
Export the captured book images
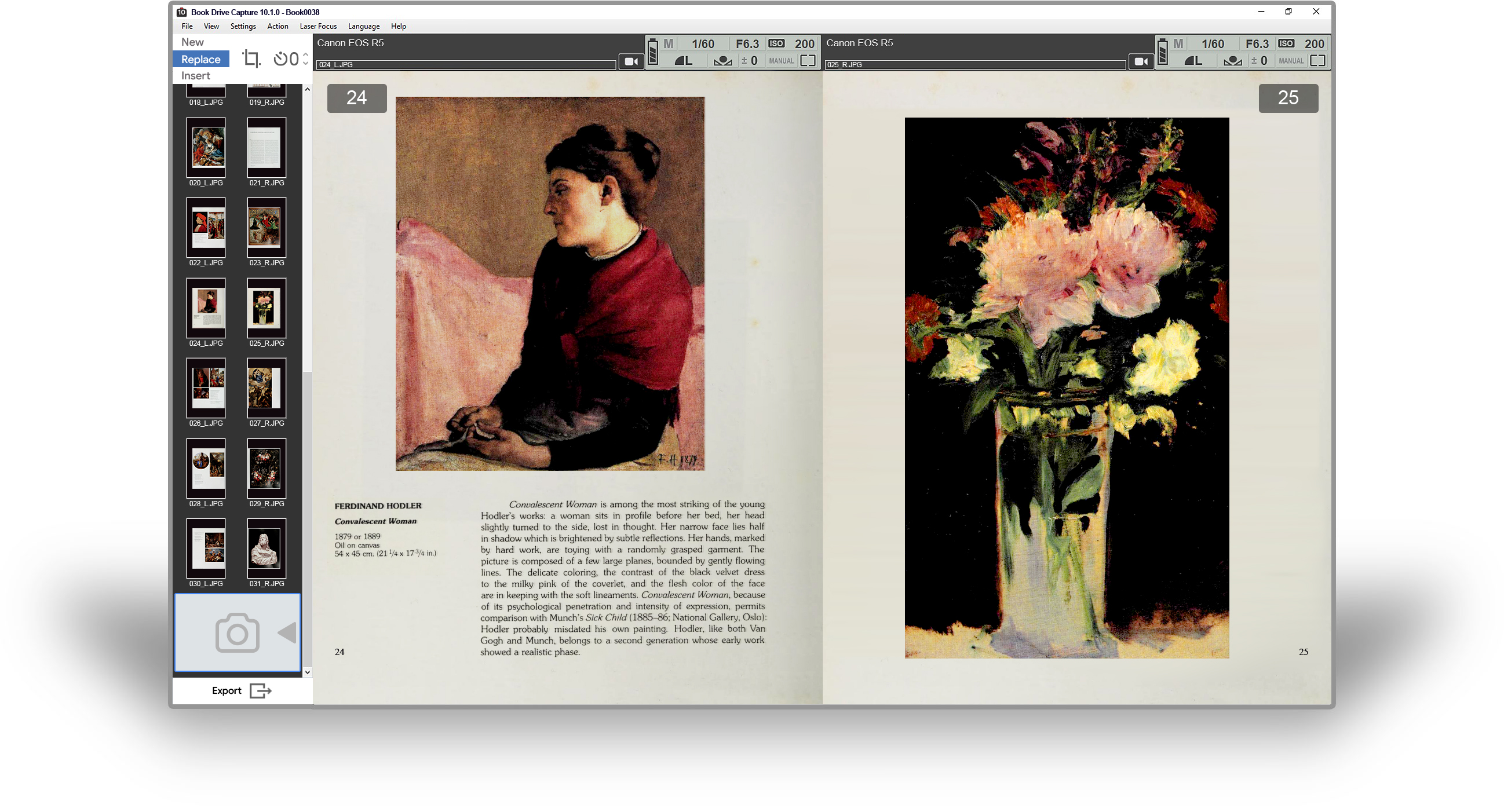tap(241, 690)
